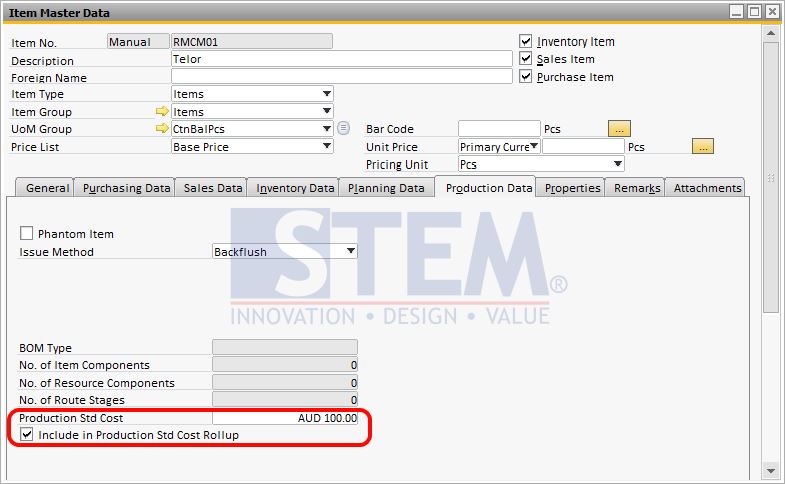
Task: Select the Planning Data tab
Action: (x=386, y=188)
